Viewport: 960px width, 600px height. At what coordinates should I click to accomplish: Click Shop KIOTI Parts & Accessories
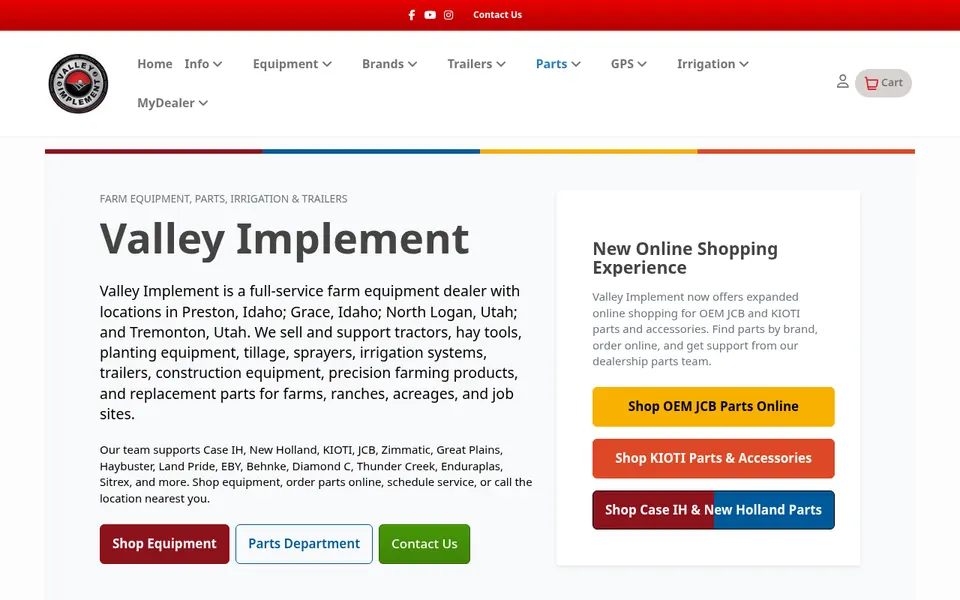pyautogui.click(x=713, y=458)
